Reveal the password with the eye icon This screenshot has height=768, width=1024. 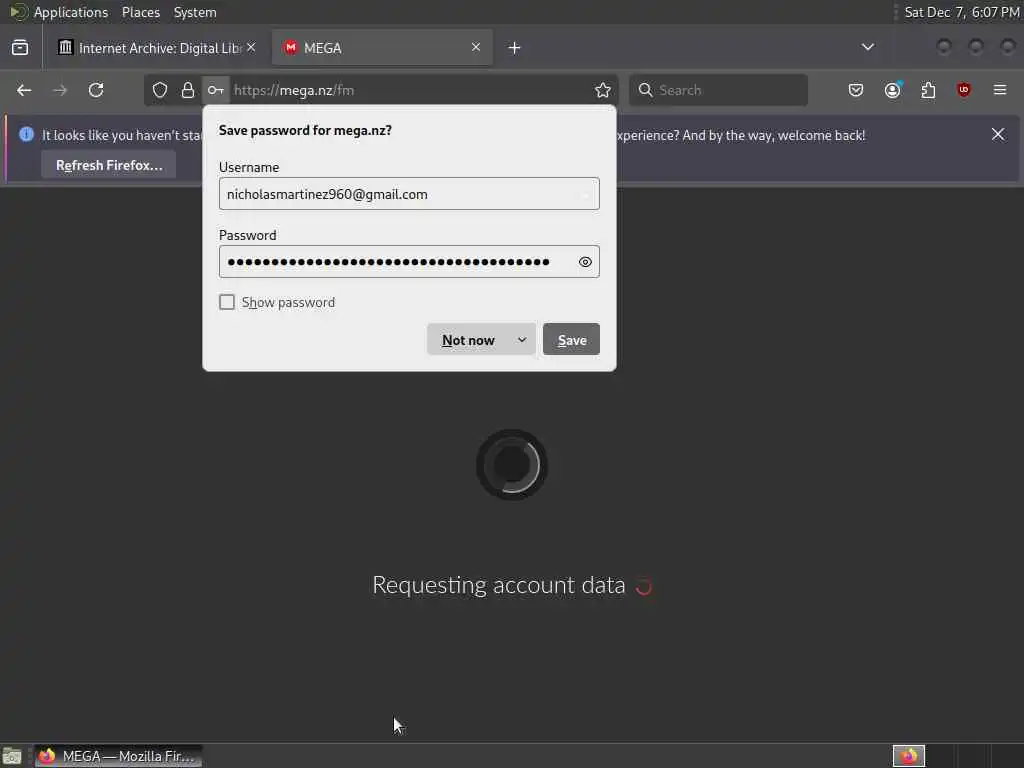pos(585,262)
